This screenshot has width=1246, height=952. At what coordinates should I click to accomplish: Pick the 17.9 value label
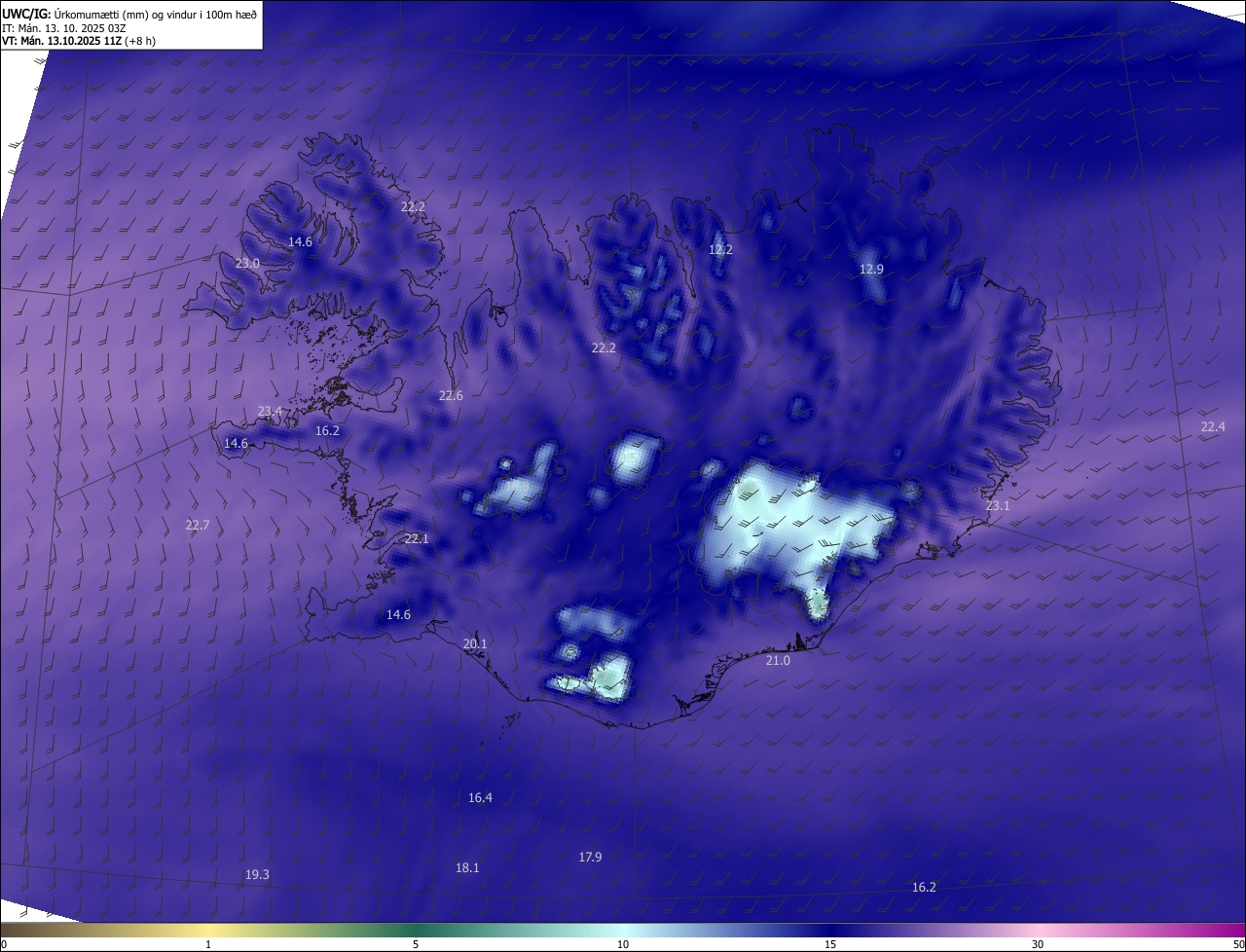590,858
